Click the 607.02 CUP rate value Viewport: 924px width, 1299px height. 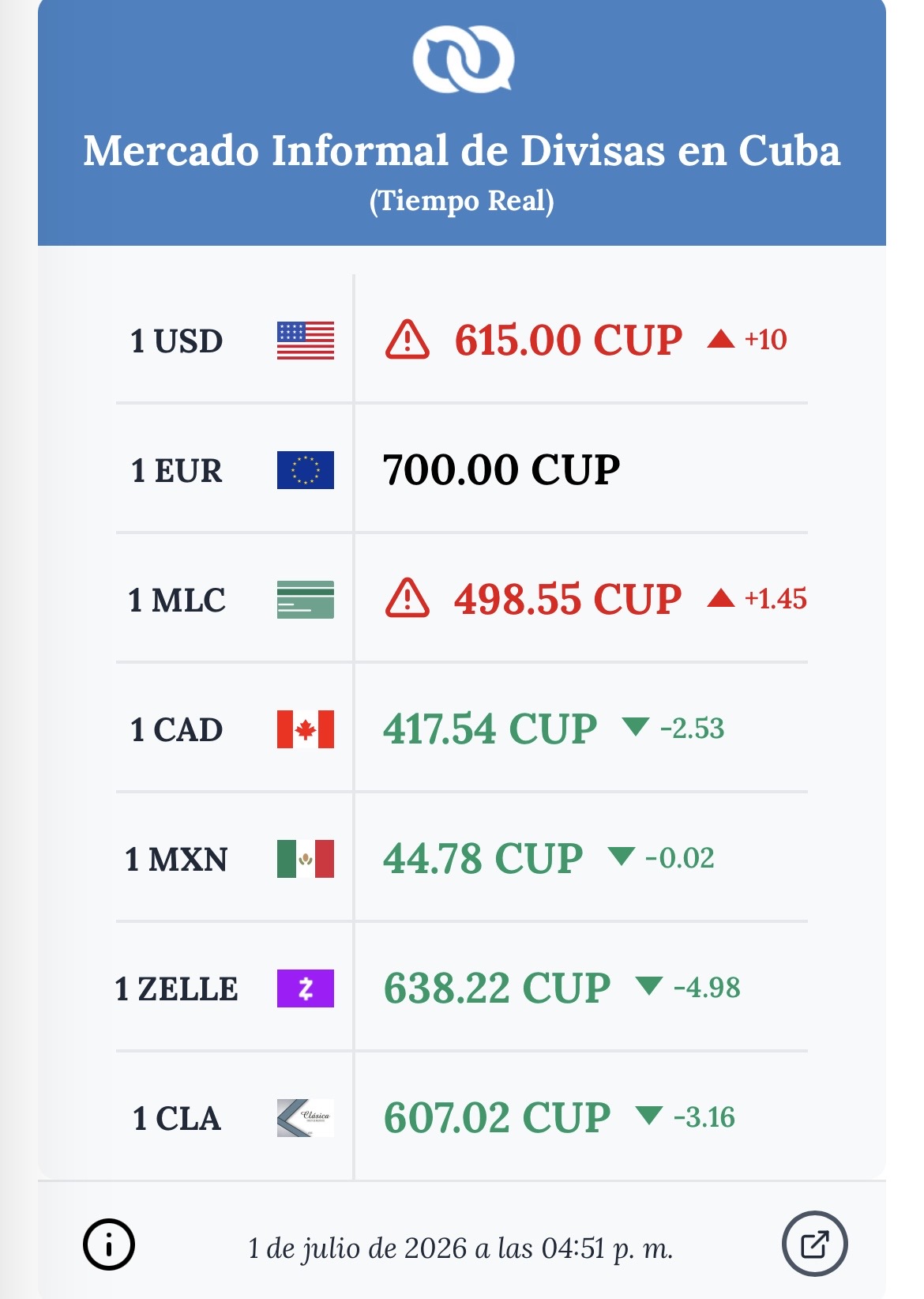[498, 1118]
